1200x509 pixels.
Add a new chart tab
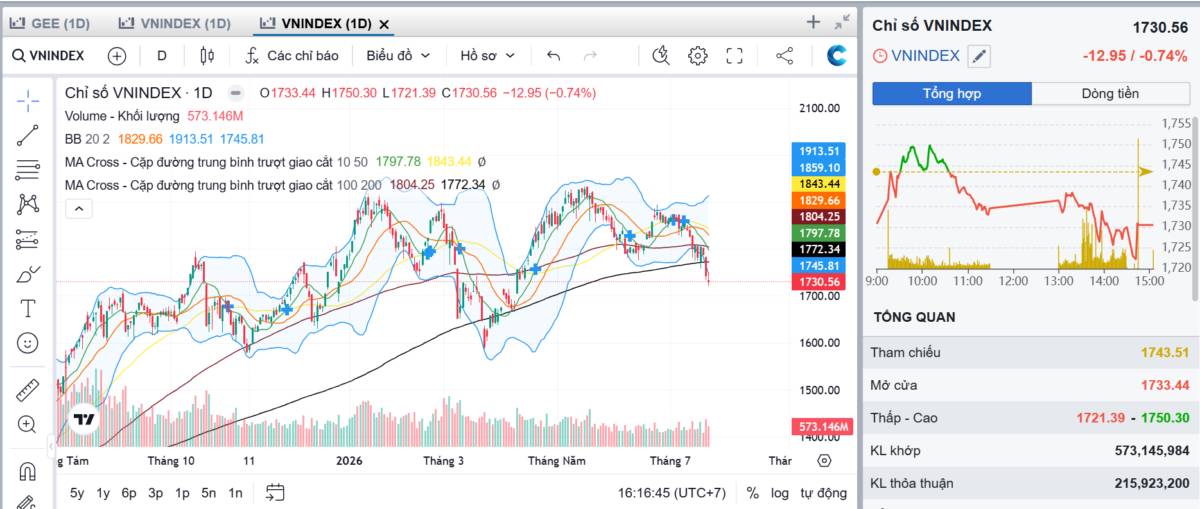(x=813, y=22)
